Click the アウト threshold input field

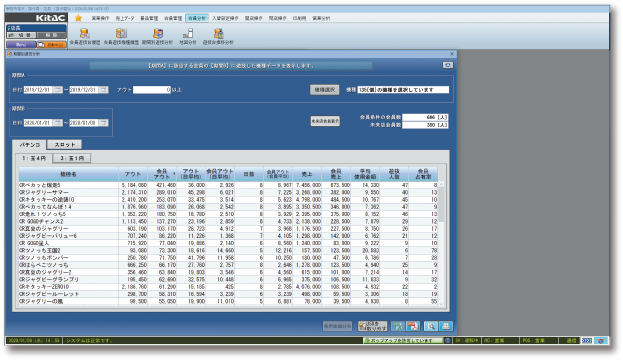tap(152, 90)
